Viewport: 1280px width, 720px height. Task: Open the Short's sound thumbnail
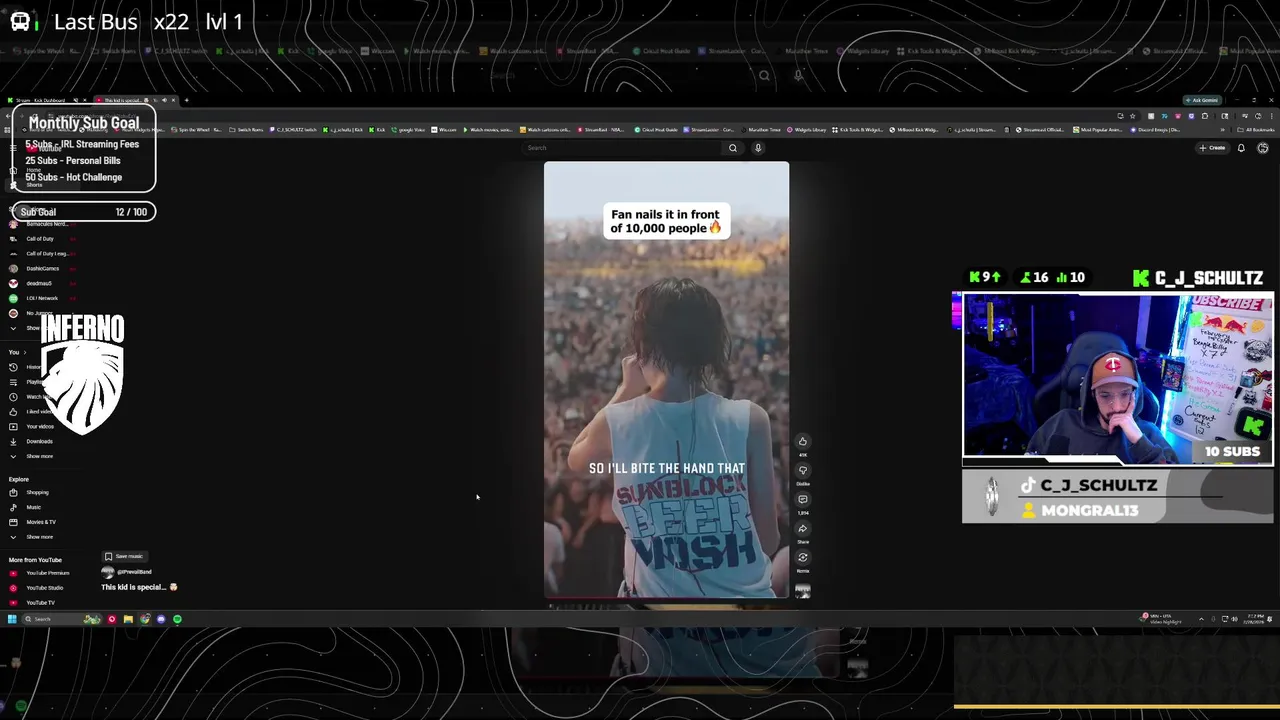click(x=802, y=591)
